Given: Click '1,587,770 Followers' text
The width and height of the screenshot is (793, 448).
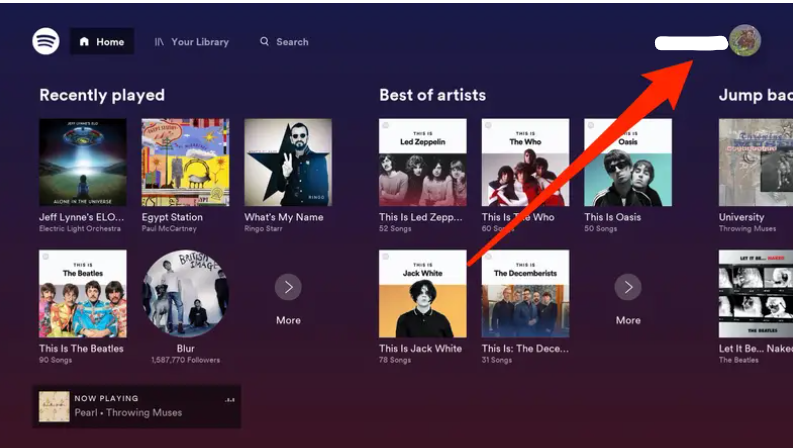Looking at the screenshot, I should (186, 360).
